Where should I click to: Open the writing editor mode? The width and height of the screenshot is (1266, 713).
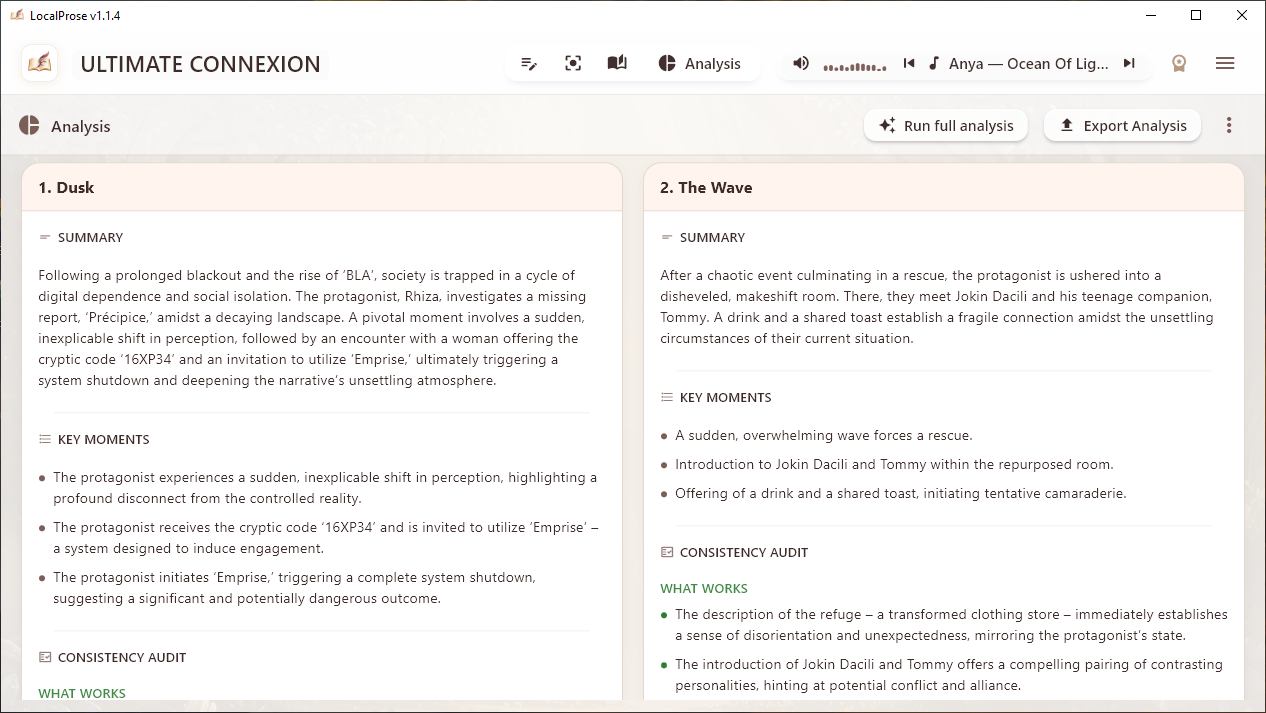click(529, 62)
